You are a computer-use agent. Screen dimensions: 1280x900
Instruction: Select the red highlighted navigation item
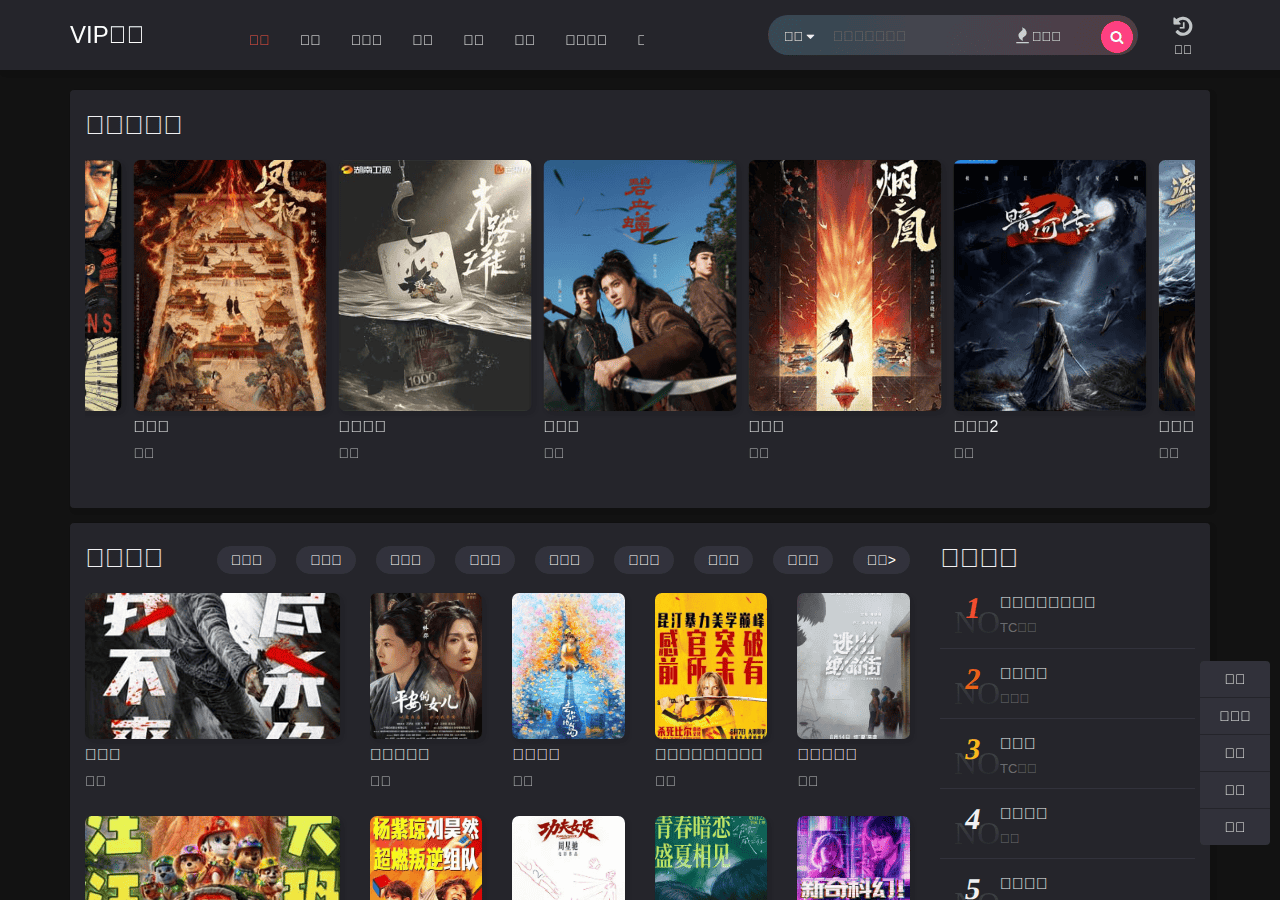259,39
